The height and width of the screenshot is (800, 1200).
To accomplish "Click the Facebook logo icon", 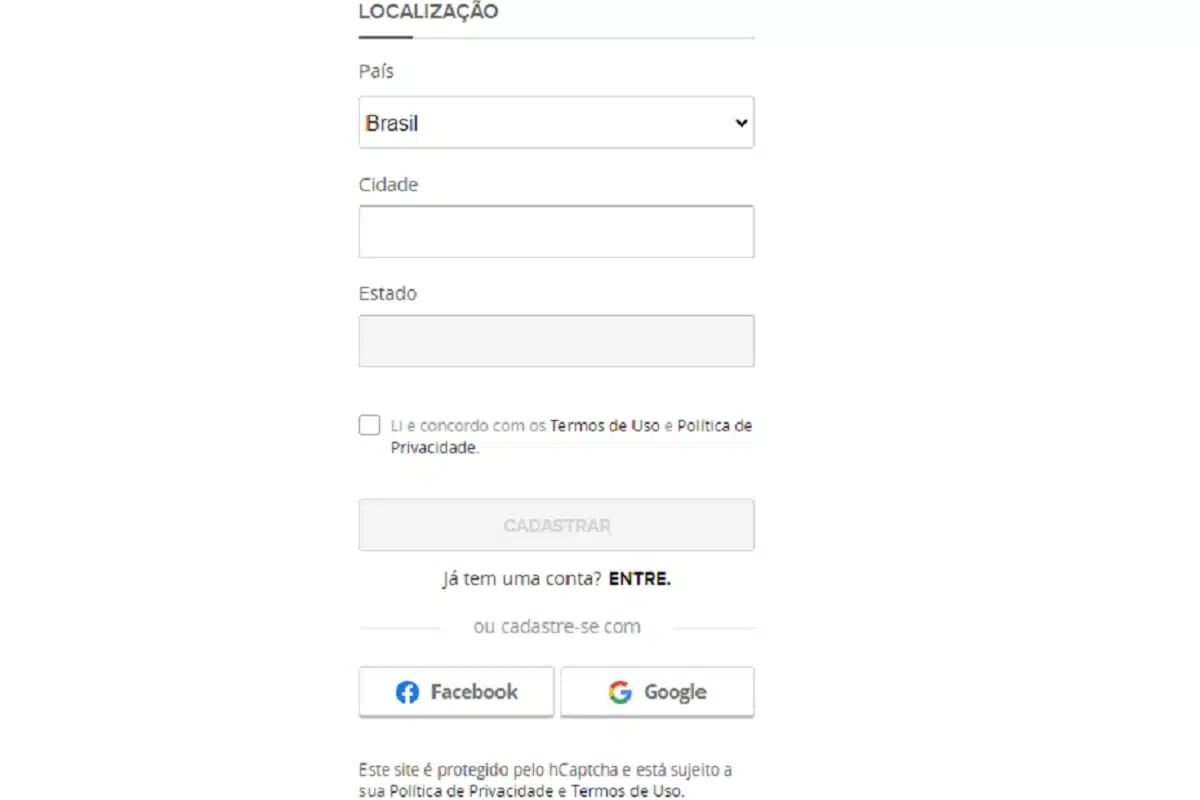I will [407, 692].
